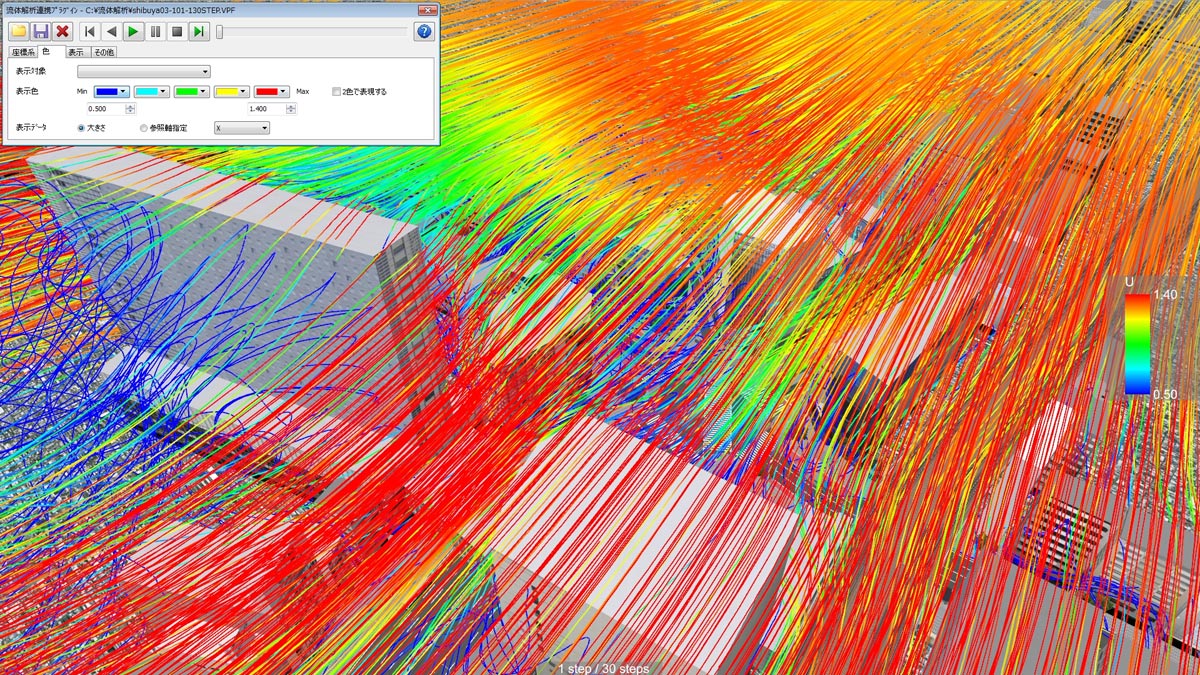
Task: Pause the animation playback
Action: (x=156, y=32)
